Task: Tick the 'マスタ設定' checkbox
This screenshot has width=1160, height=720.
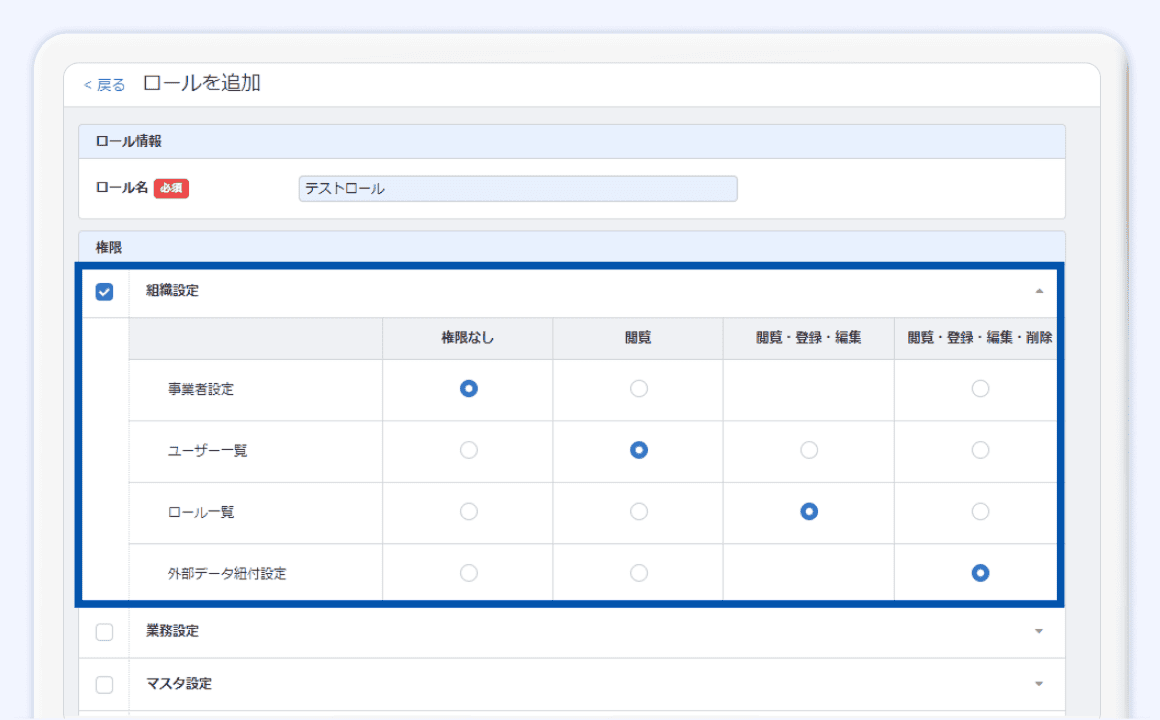Action: 104,685
